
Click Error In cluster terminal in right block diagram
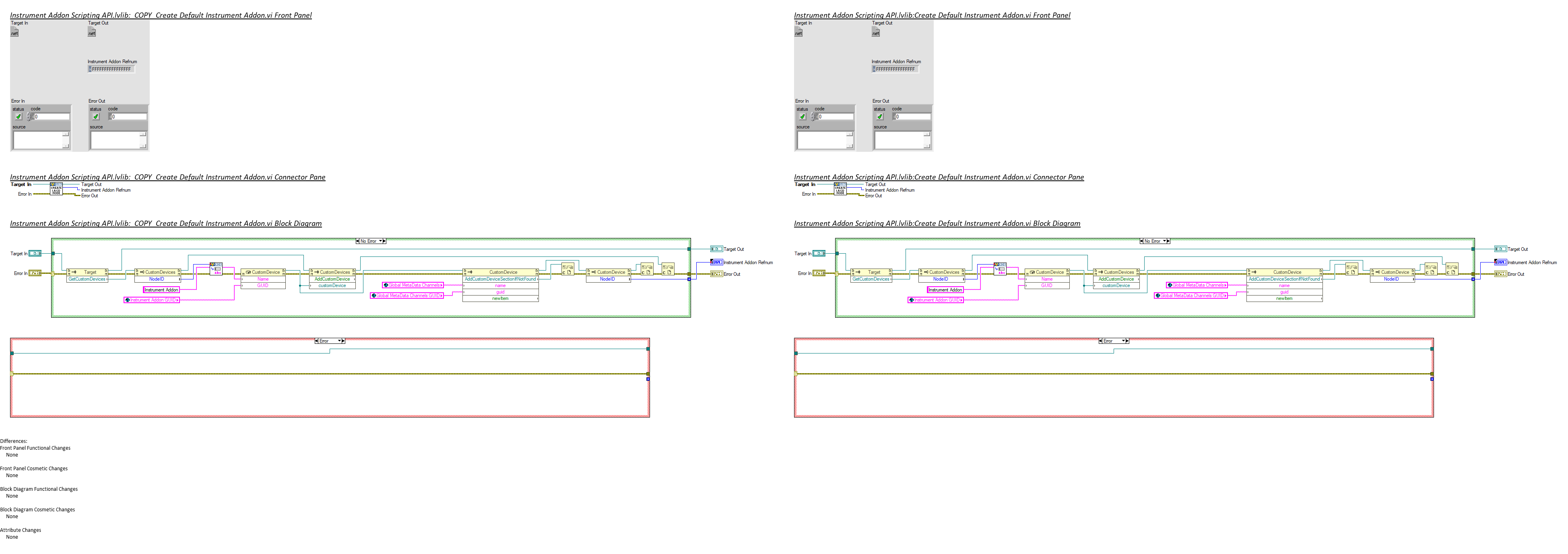[x=819, y=273]
